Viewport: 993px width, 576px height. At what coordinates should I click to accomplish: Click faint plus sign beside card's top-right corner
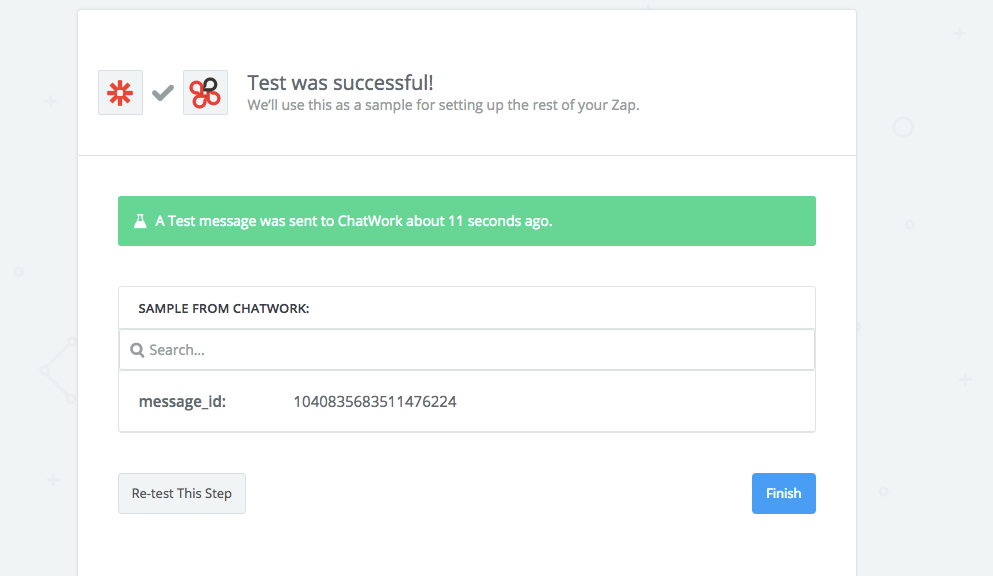click(x=960, y=33)
